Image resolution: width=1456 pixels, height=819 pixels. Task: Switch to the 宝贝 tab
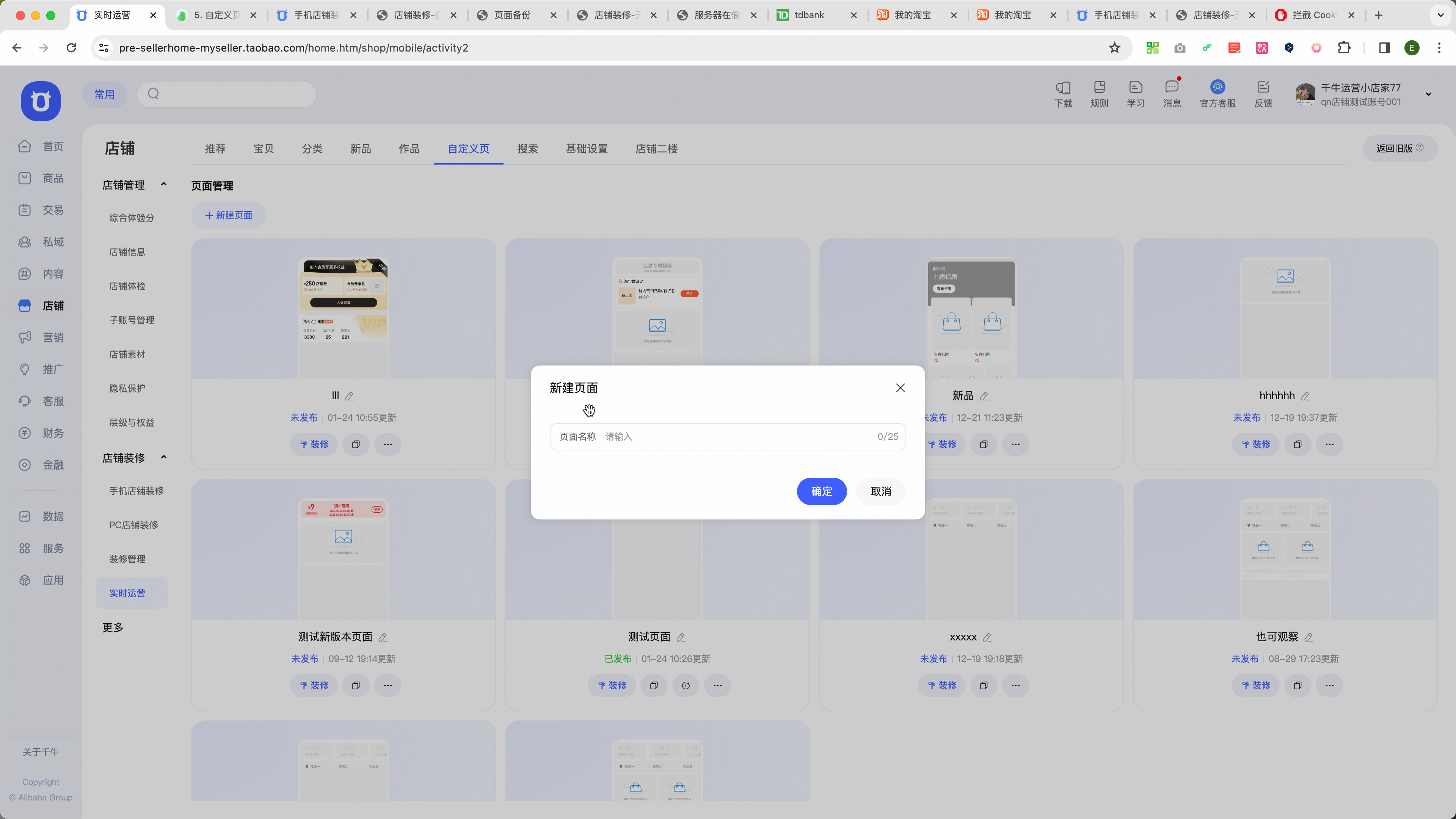[x=264, y=149]
